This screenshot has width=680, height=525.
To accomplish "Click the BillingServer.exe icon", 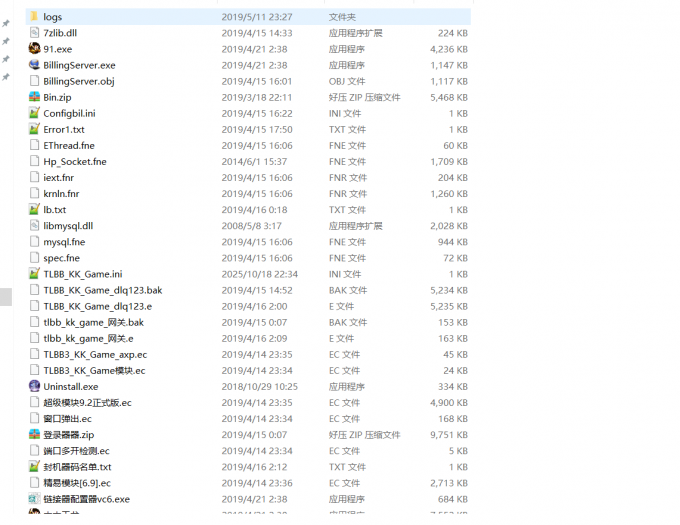I will point(34,65).
